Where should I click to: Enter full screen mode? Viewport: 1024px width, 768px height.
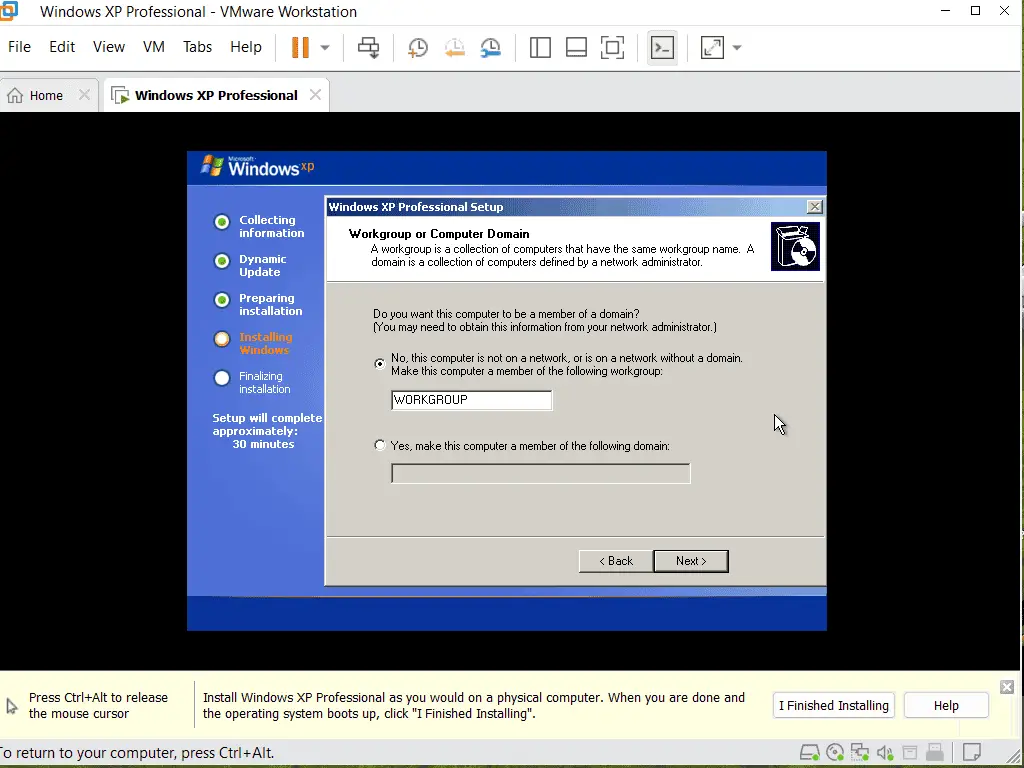coord(613,47)
